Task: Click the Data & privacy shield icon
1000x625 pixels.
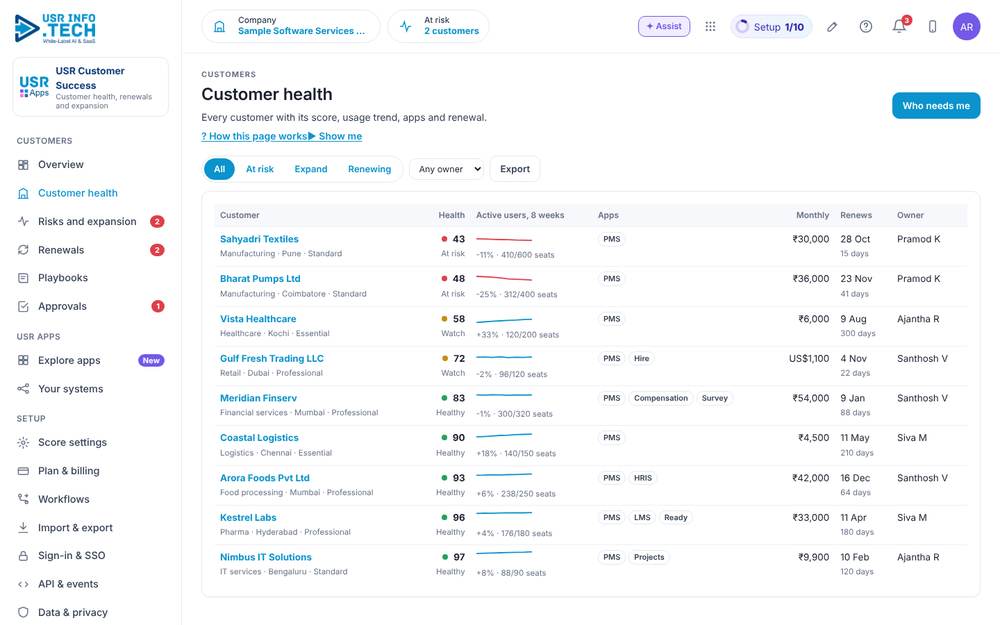Action: 23,612
